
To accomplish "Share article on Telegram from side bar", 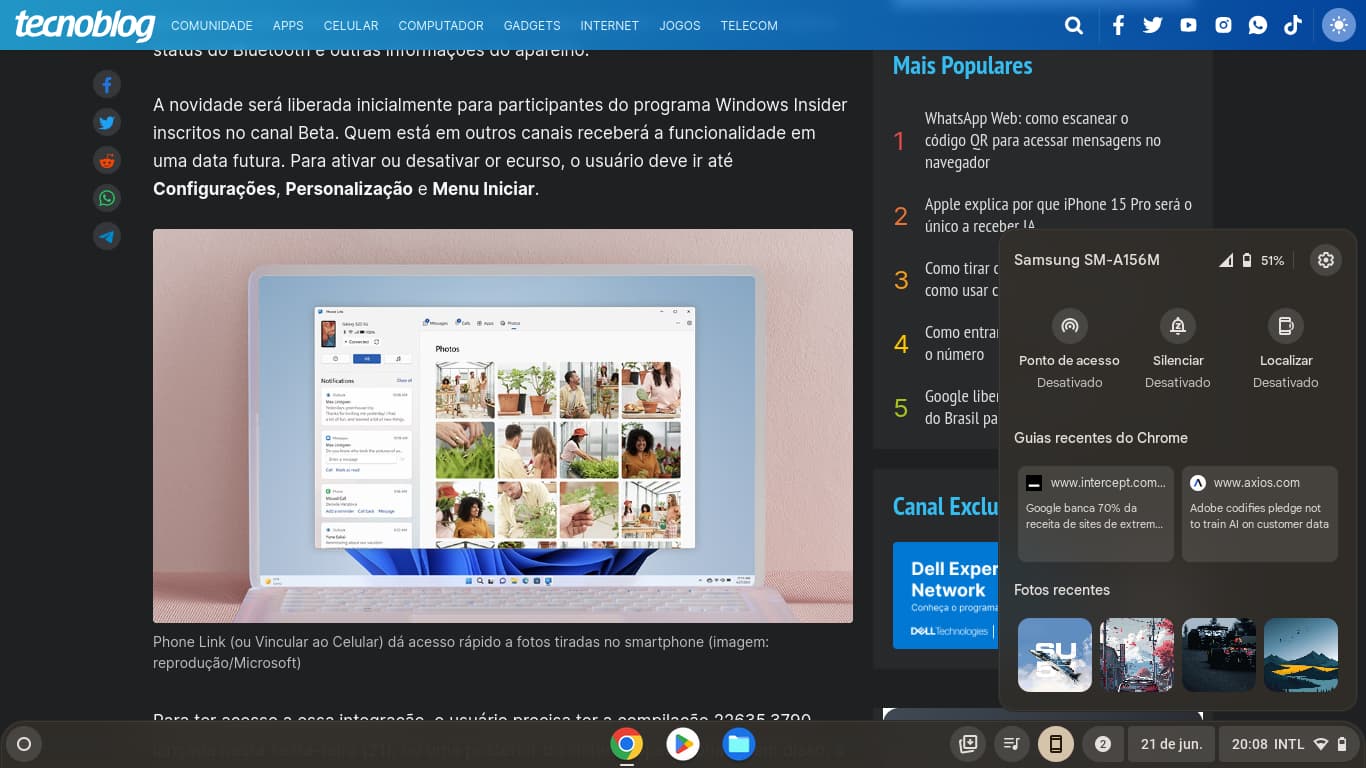I will coord(107,236).
